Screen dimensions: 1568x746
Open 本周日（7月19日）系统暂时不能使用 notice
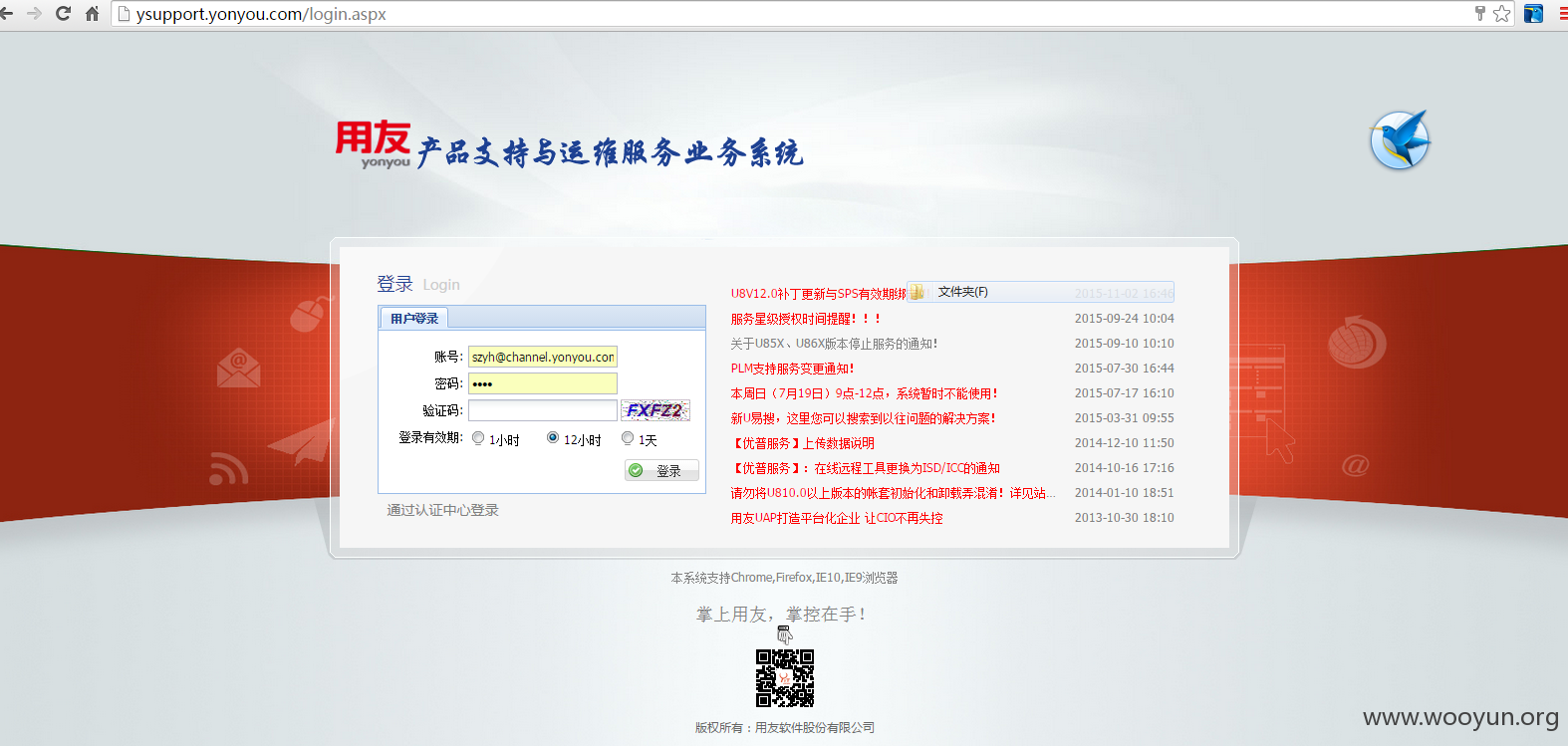(865, 393)
